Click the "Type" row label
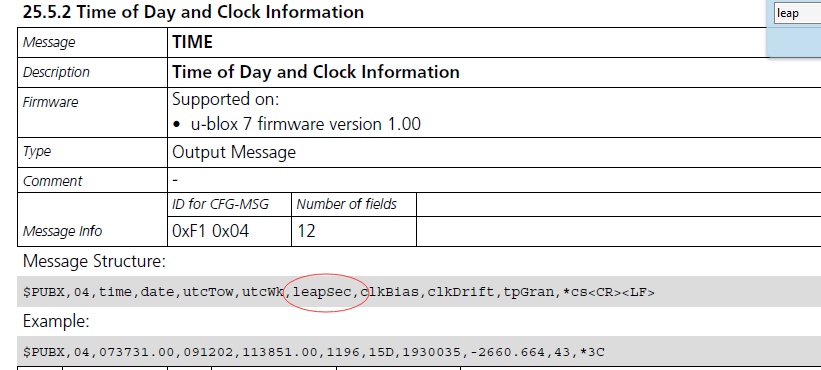This screenshot has width=821, height=370. (37, 152)
